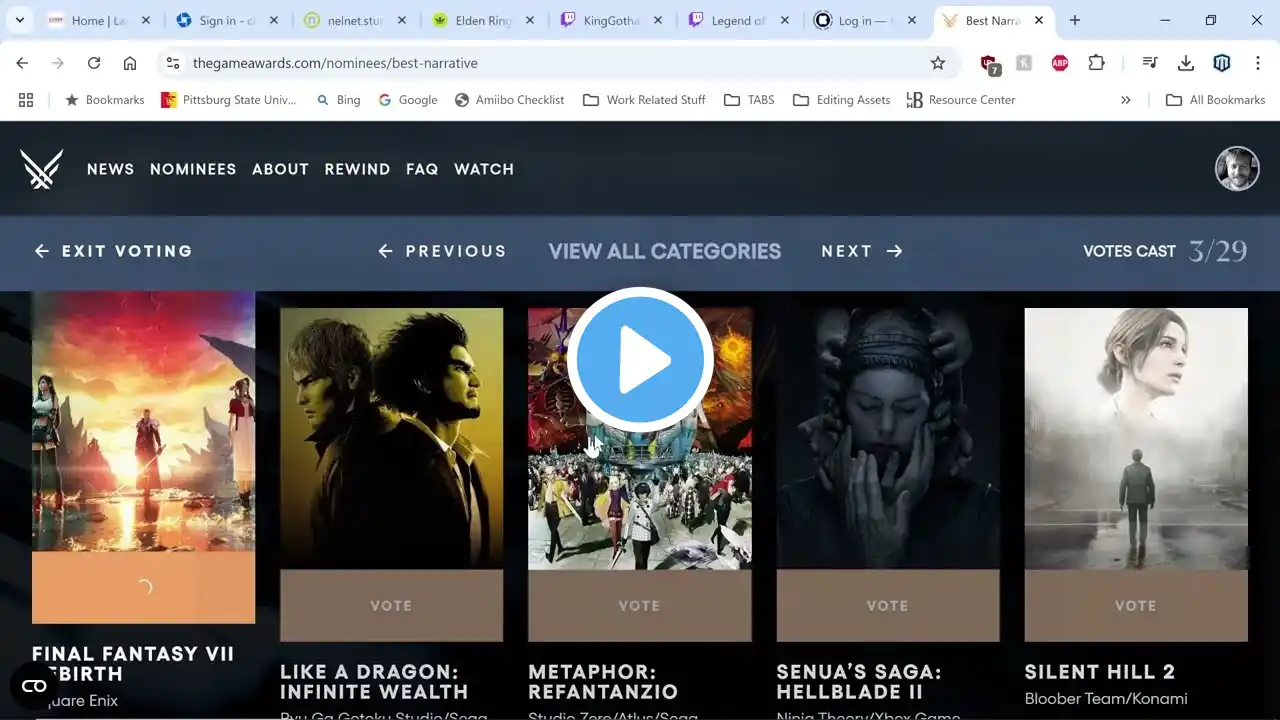This screenshot has width=1280, height=720.
Task: Show hidden bookmarks with the chevron
Action: tap(1126, 100)
